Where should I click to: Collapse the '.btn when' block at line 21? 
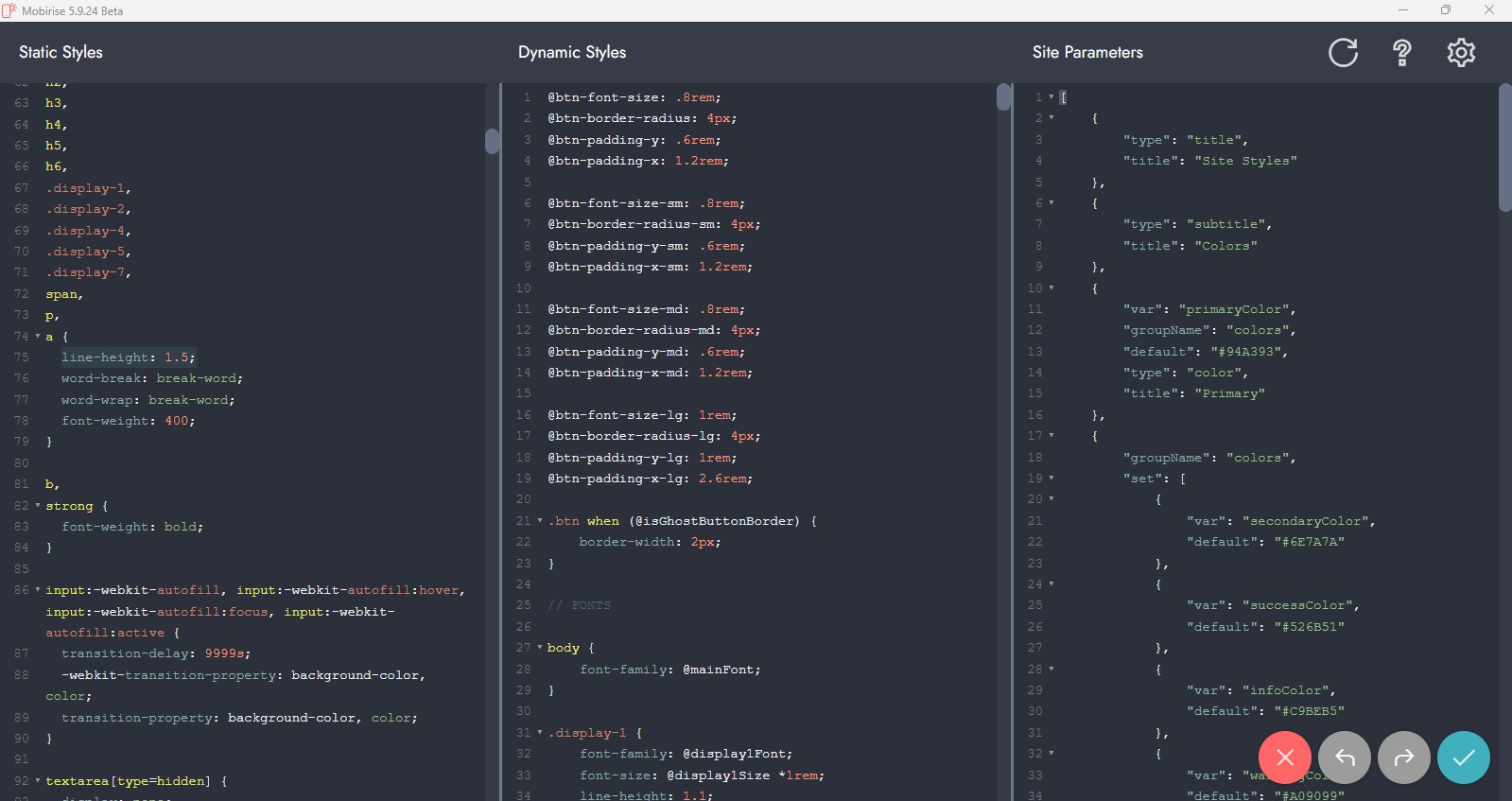540,521
